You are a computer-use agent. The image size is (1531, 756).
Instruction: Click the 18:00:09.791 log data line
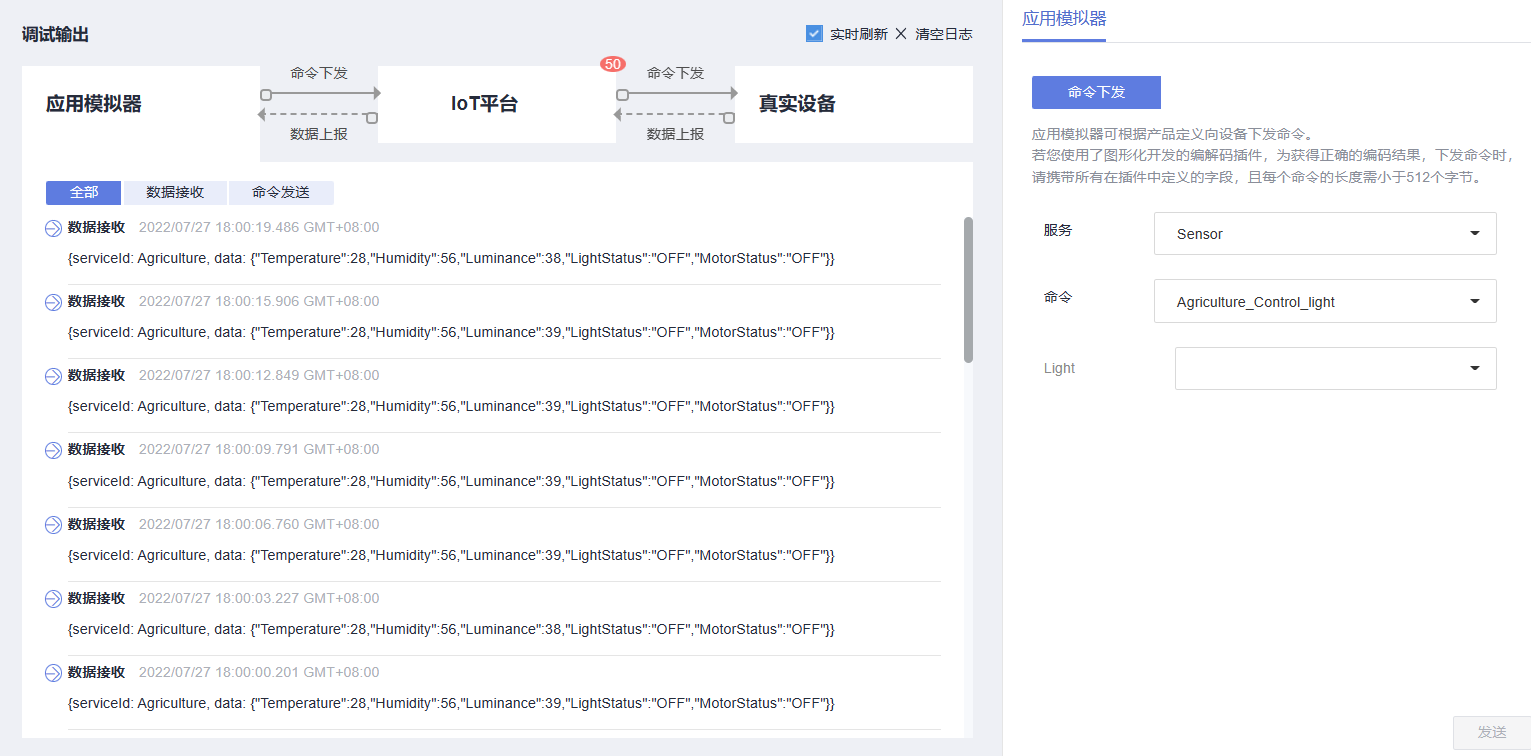[x=451, y=481]
